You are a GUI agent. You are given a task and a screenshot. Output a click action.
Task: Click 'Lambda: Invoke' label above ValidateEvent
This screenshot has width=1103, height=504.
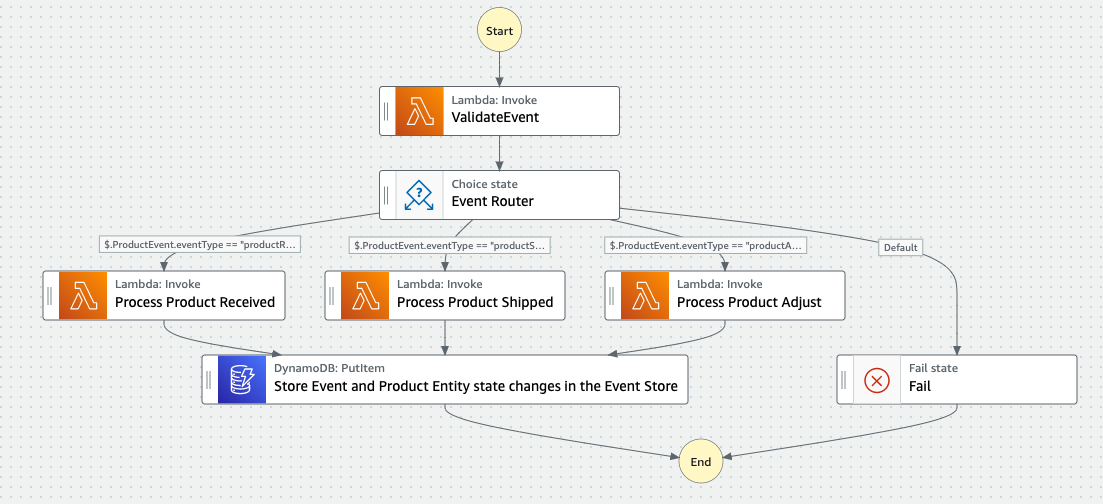494,100
